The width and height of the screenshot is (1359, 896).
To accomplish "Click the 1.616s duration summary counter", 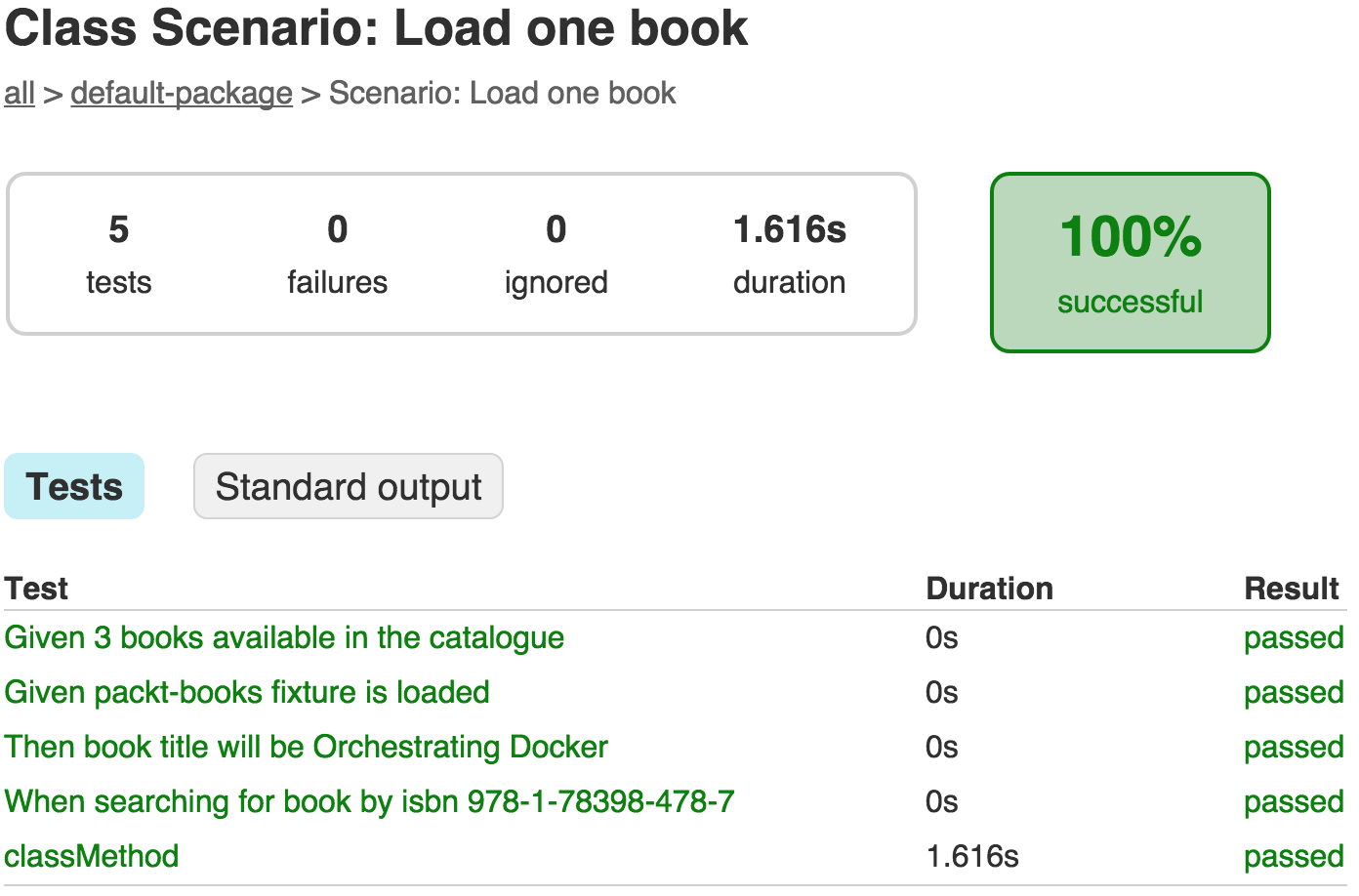I will coord(790,255).
